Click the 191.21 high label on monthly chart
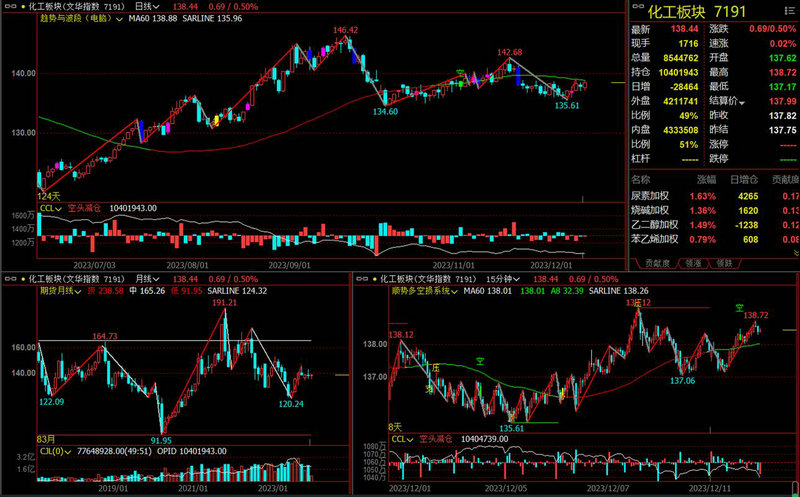800x497 pixels. tap(224, 303)
